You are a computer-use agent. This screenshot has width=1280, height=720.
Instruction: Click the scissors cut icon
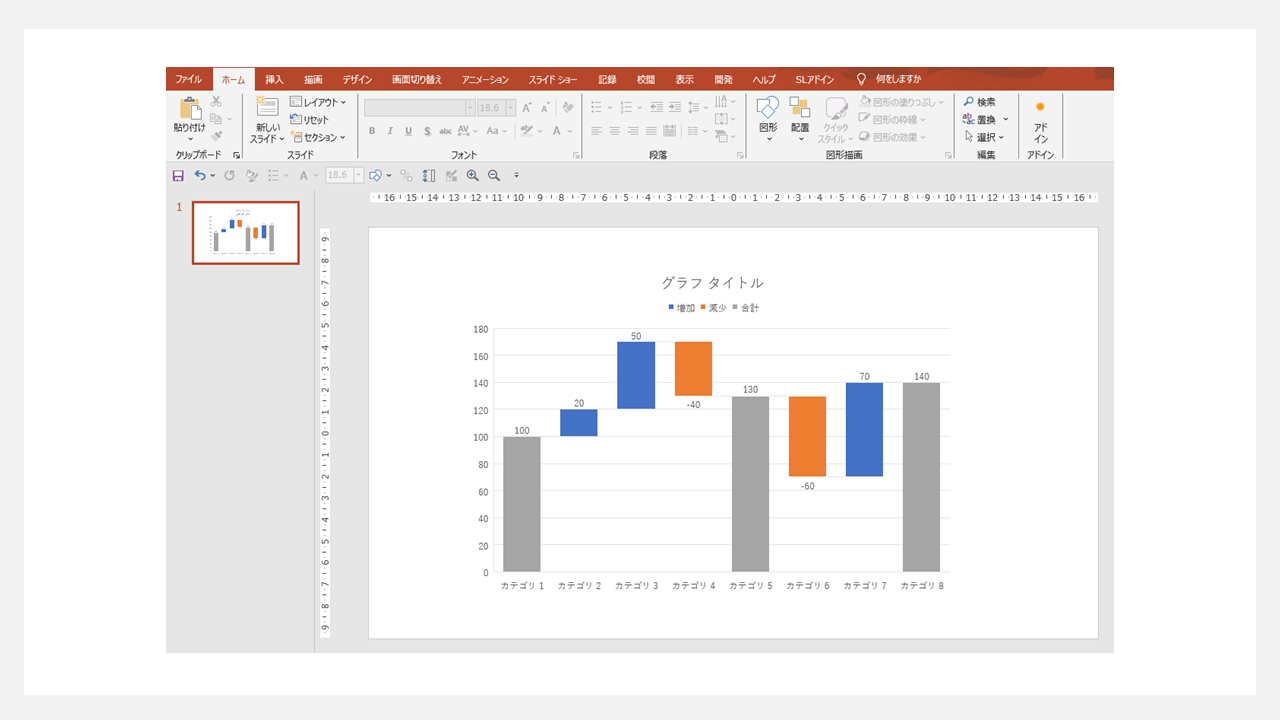pyautogui.click(x=216, y=102)
